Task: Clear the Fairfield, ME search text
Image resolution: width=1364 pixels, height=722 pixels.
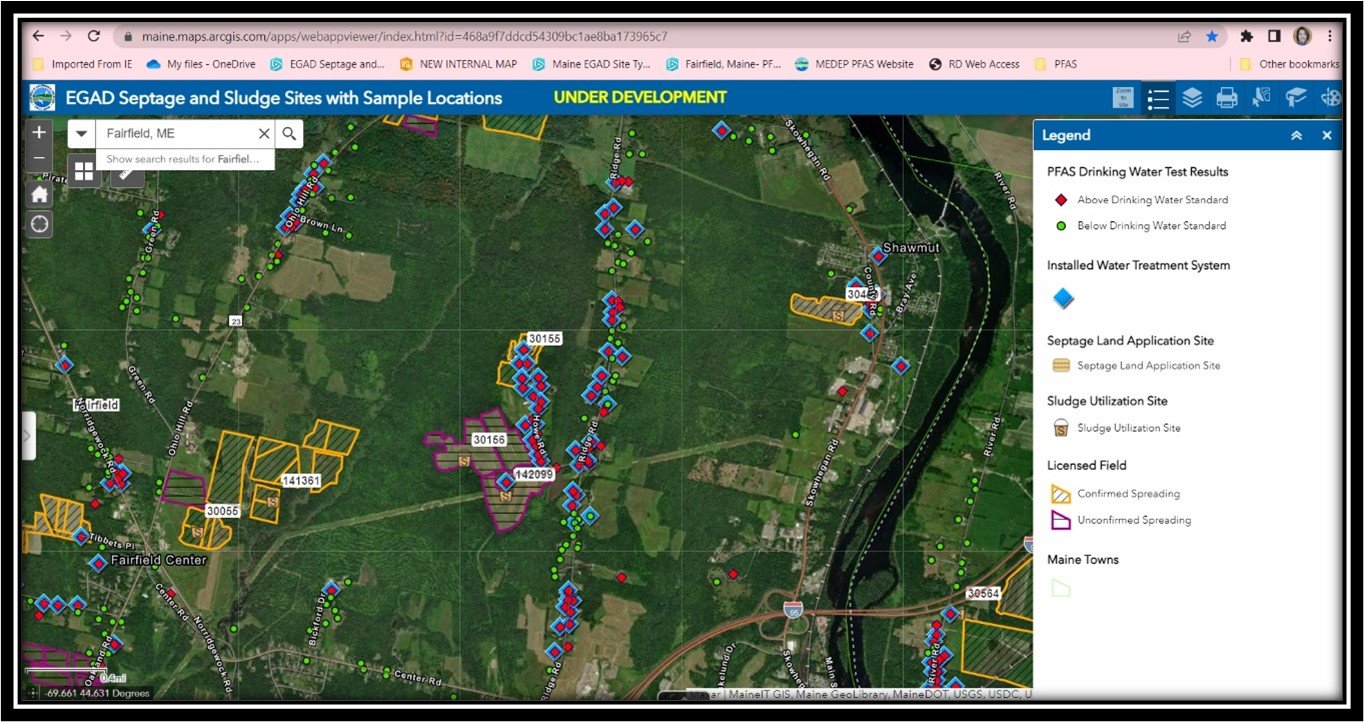Action: (264, 134)
